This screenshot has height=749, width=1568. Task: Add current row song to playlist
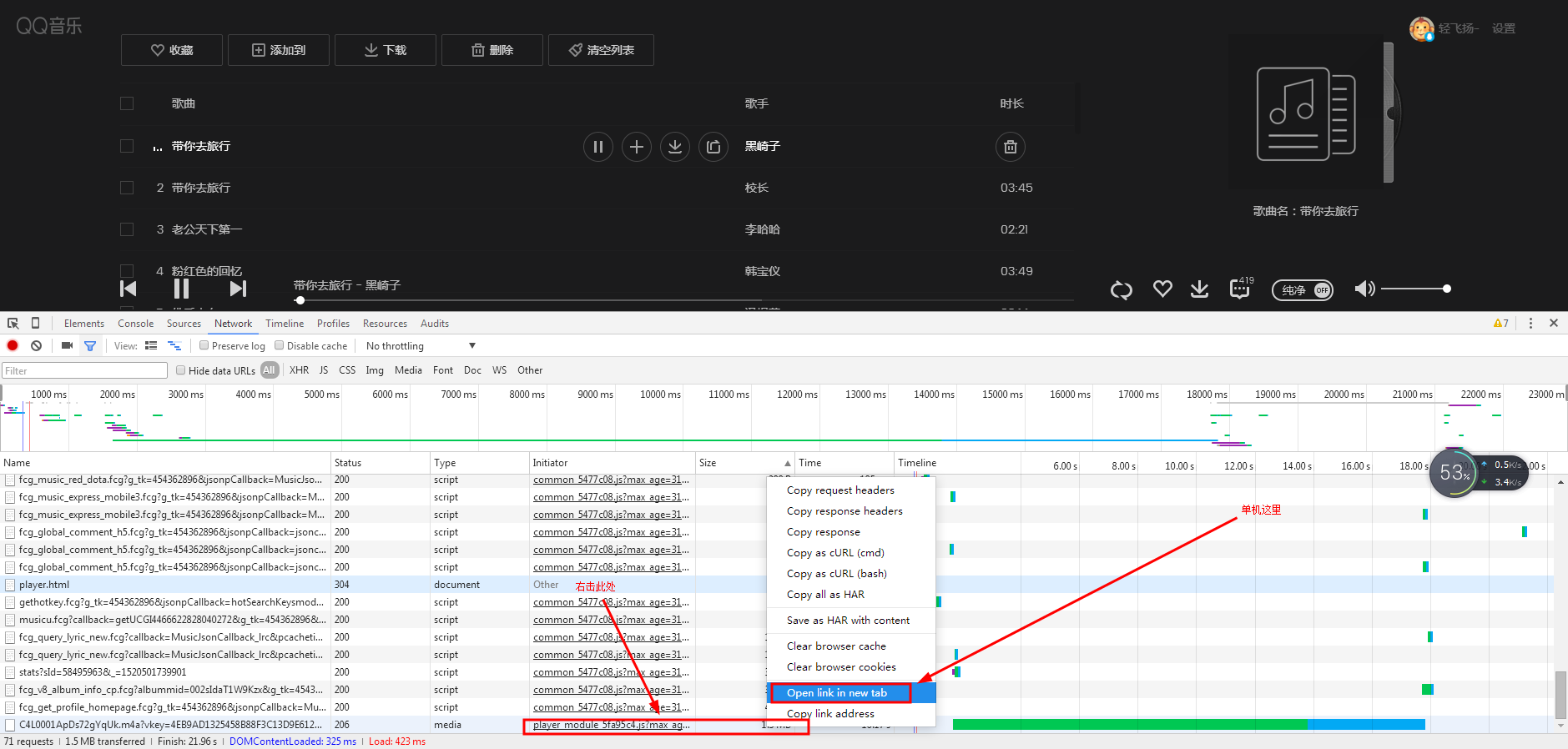click(637, 147)
